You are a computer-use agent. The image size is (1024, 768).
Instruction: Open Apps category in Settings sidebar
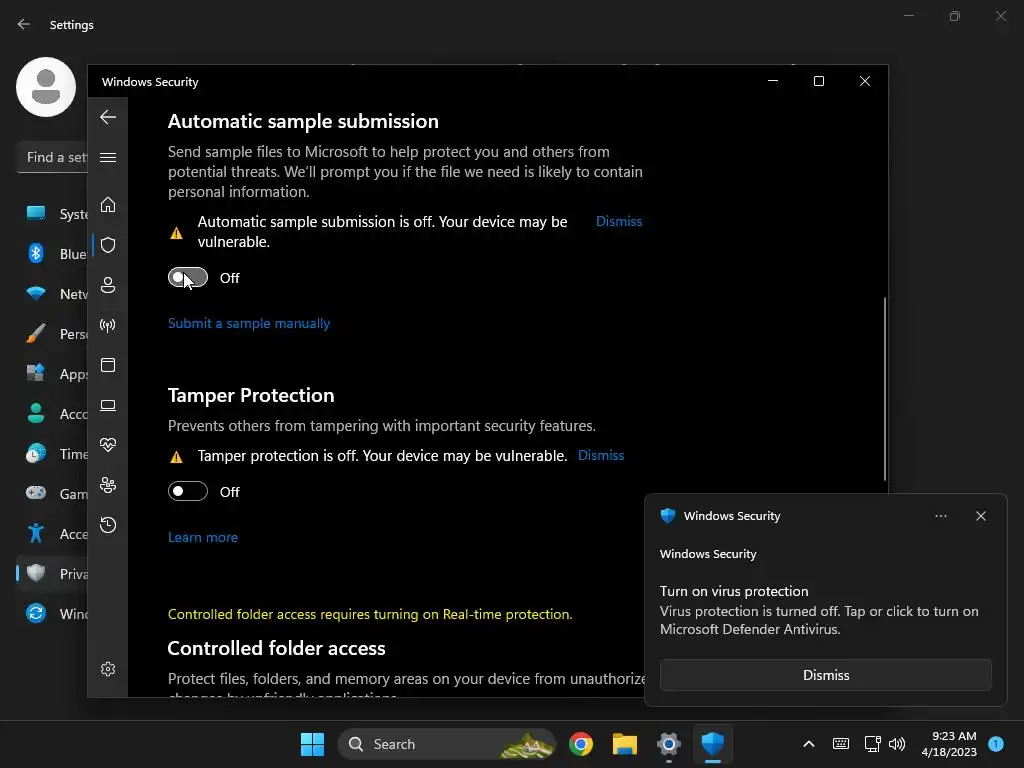[54, 374]
